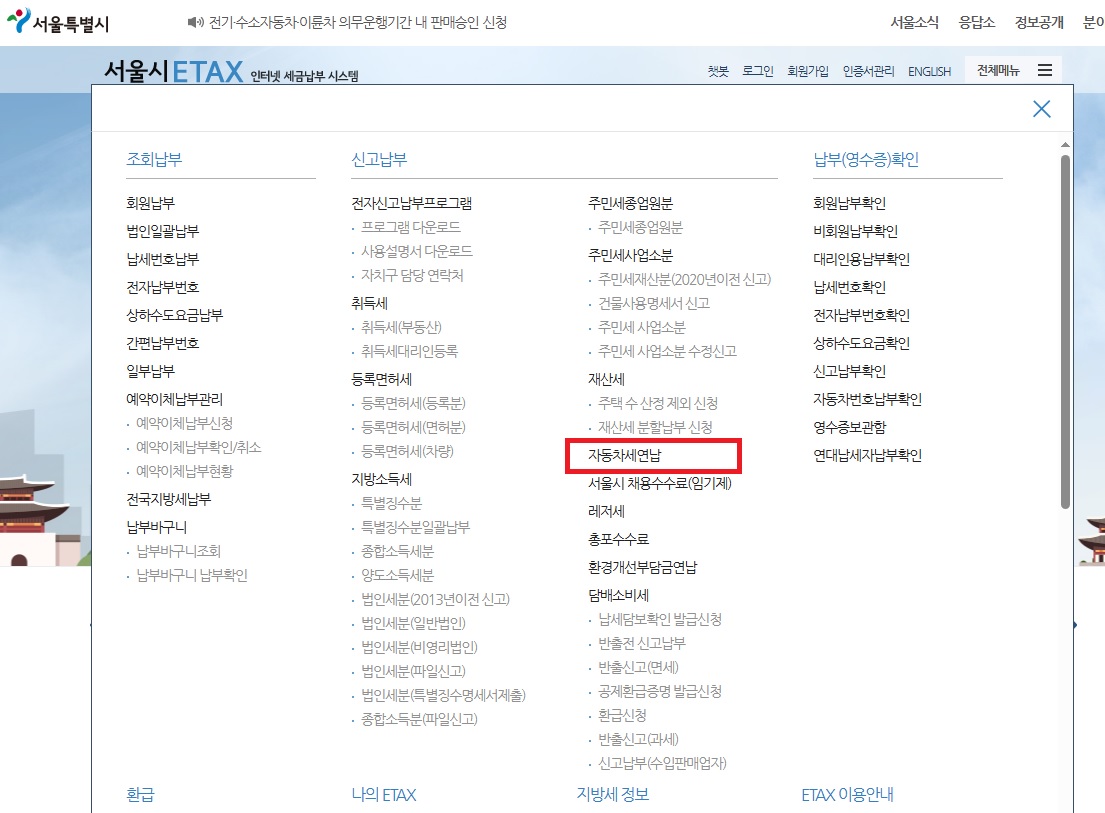This screenshot has width=1105, height=813.
Task: Open 인증서관리 from the top navigation
Action: 868,70
